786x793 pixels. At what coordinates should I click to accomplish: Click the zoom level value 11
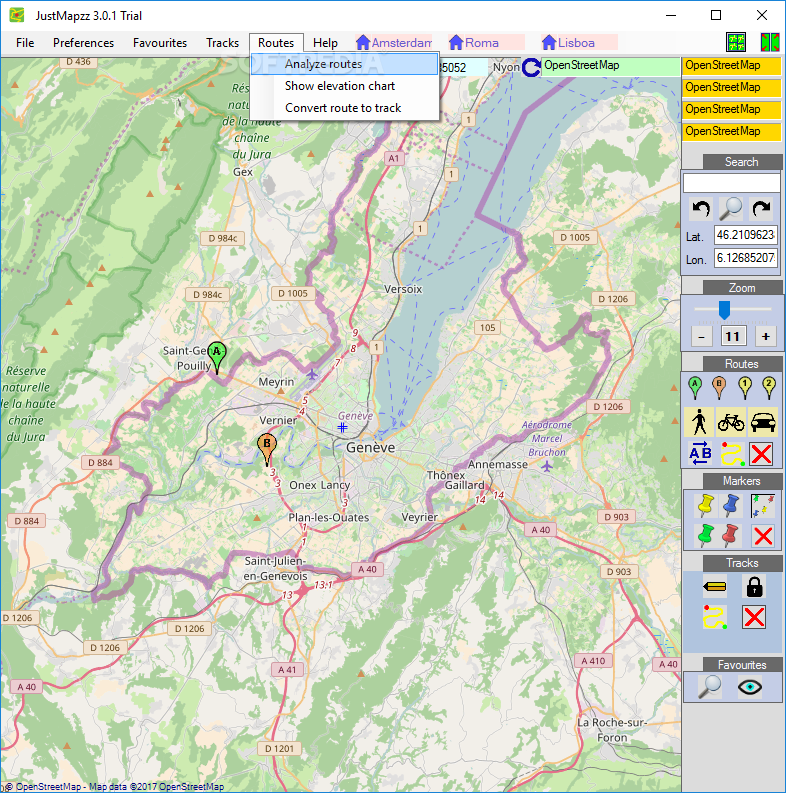(733, 336)
